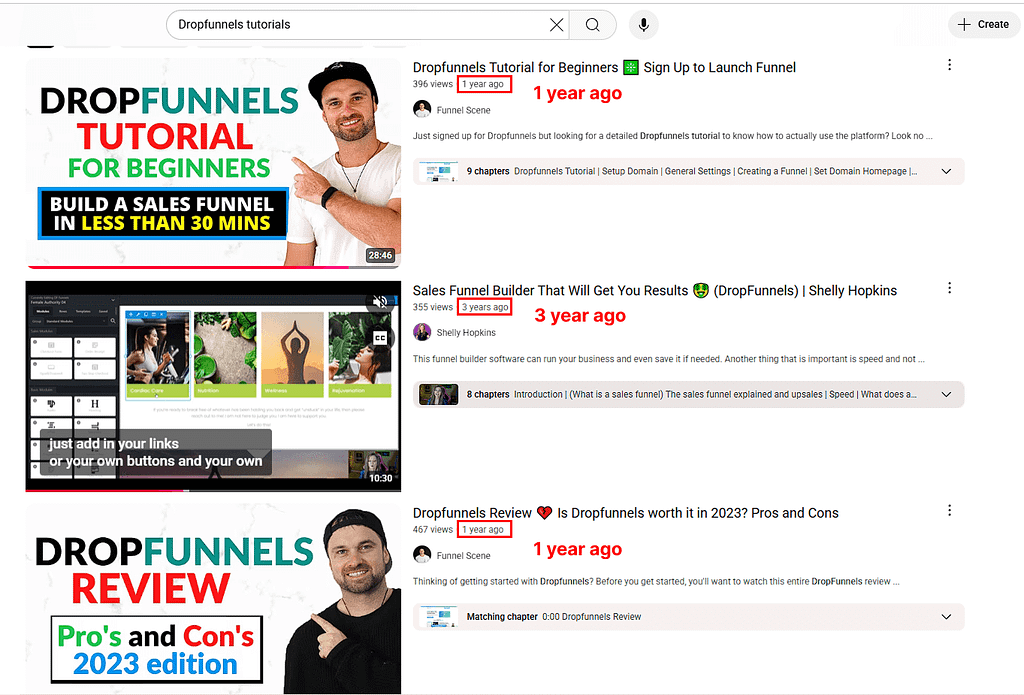Click the 28:46 duration badge

tap(380, 255)
